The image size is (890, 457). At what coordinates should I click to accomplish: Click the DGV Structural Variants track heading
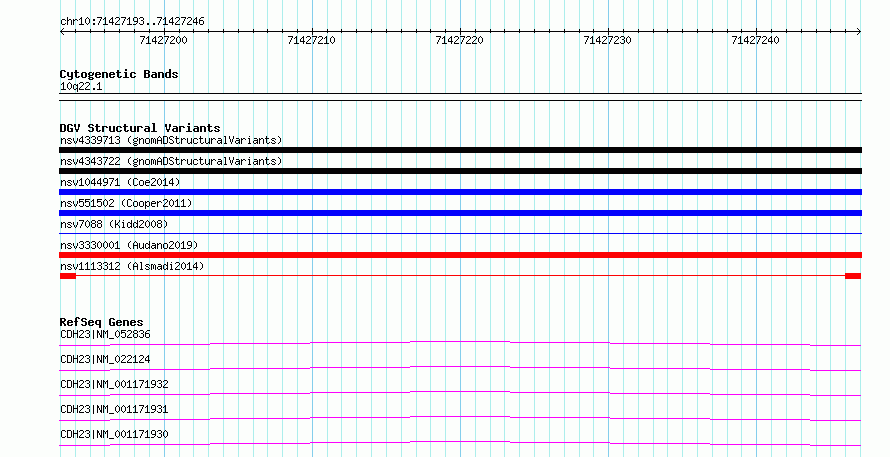click(140, 128)
